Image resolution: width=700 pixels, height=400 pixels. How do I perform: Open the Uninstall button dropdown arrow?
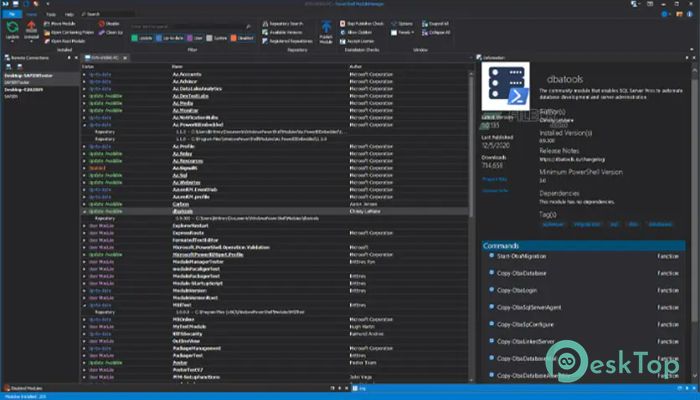(x=31, y=42)
